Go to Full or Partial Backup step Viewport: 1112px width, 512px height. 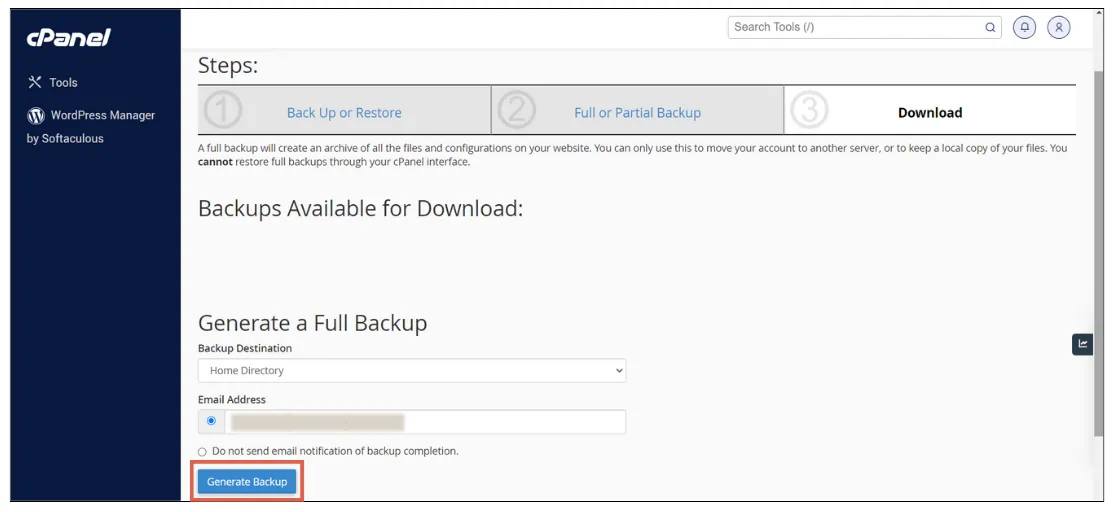[637, 113]
